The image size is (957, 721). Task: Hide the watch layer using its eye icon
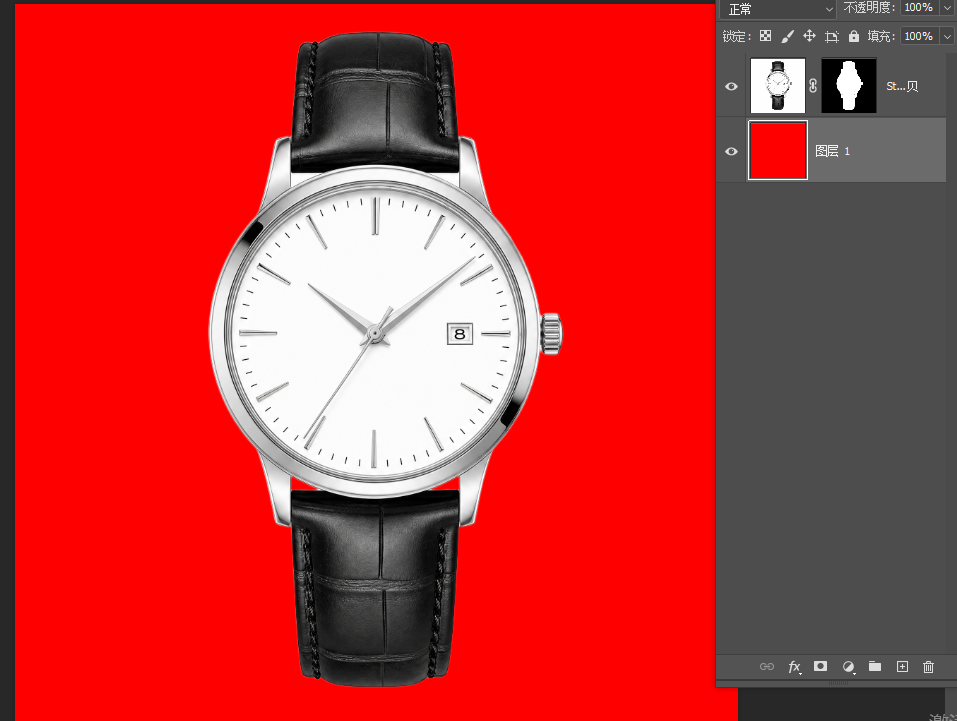(731, 86)
